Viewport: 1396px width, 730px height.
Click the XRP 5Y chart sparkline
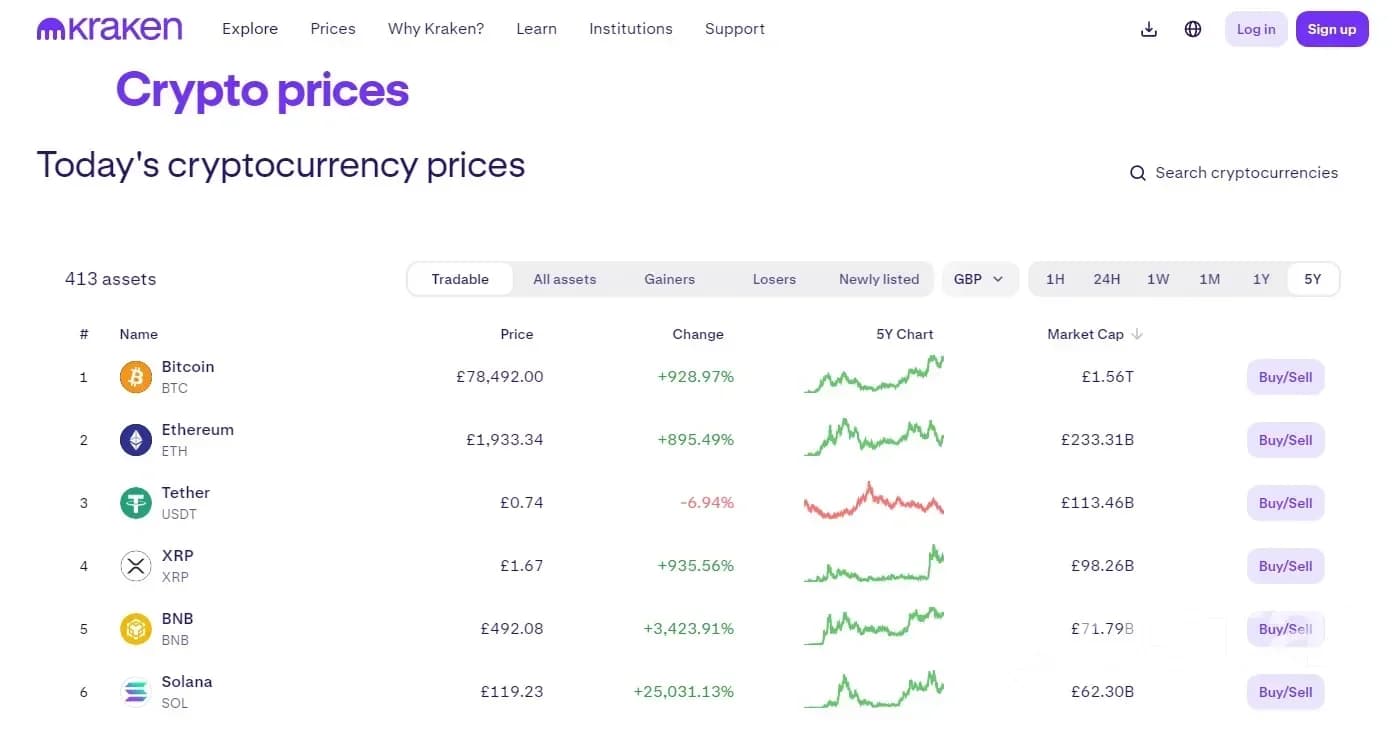pos(874,564)
